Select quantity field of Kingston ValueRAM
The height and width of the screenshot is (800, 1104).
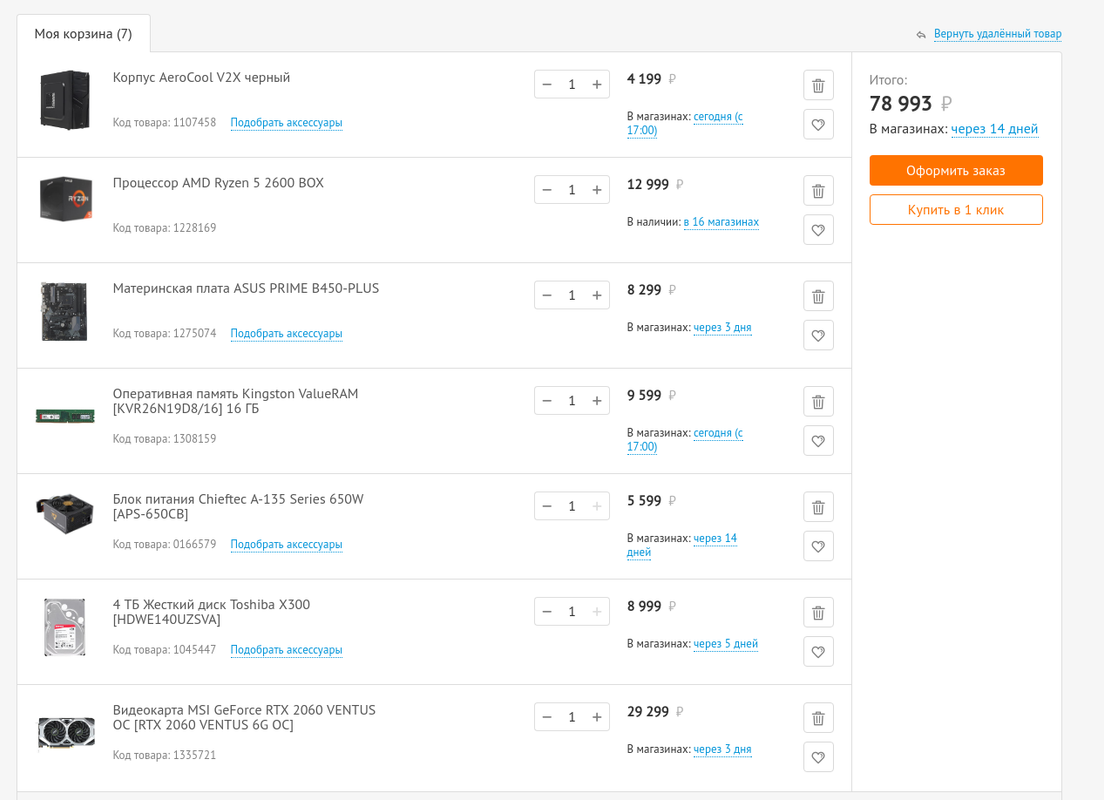572,401
